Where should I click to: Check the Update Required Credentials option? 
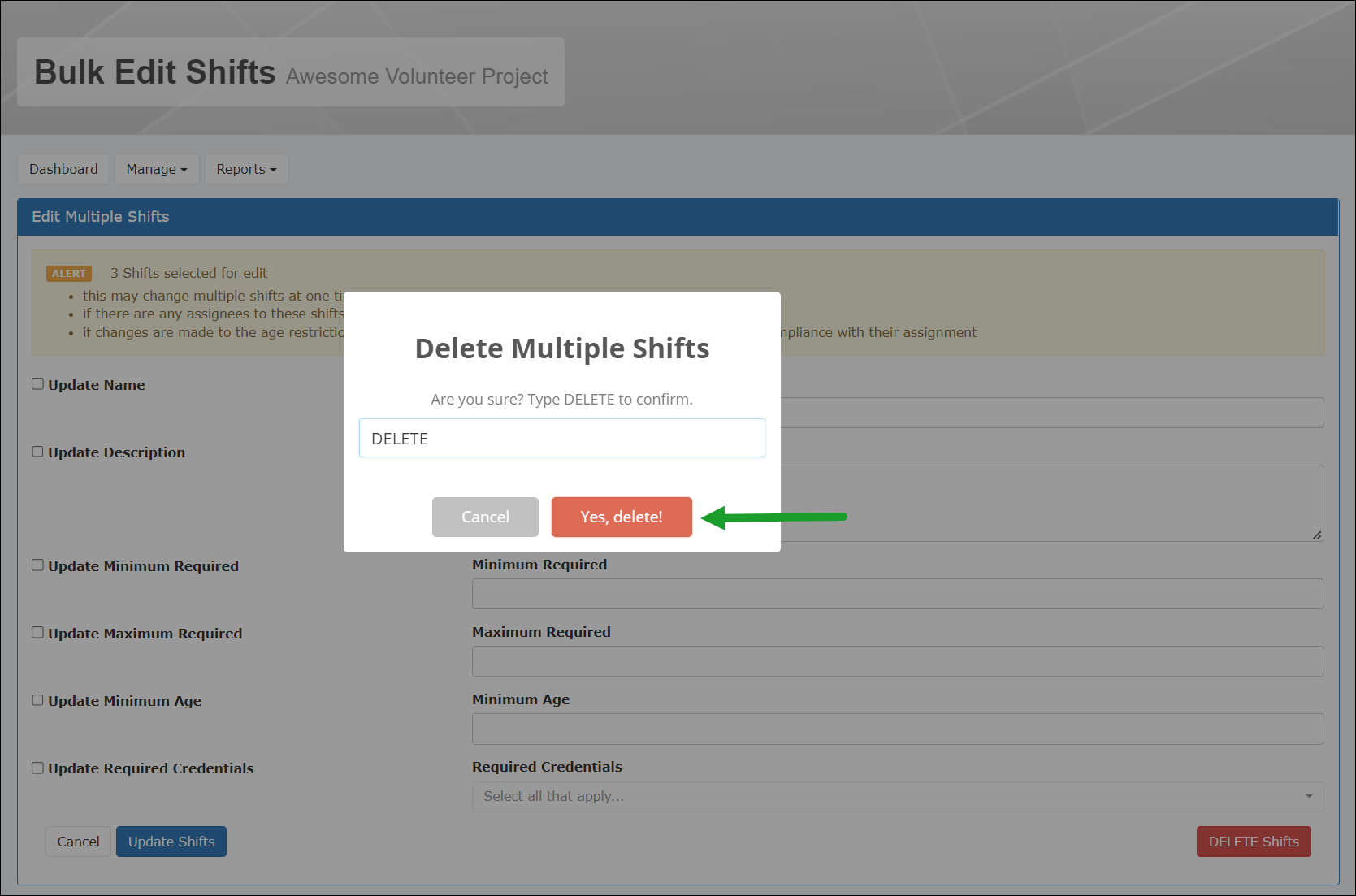pyautogui.click(x=37, y=767)
